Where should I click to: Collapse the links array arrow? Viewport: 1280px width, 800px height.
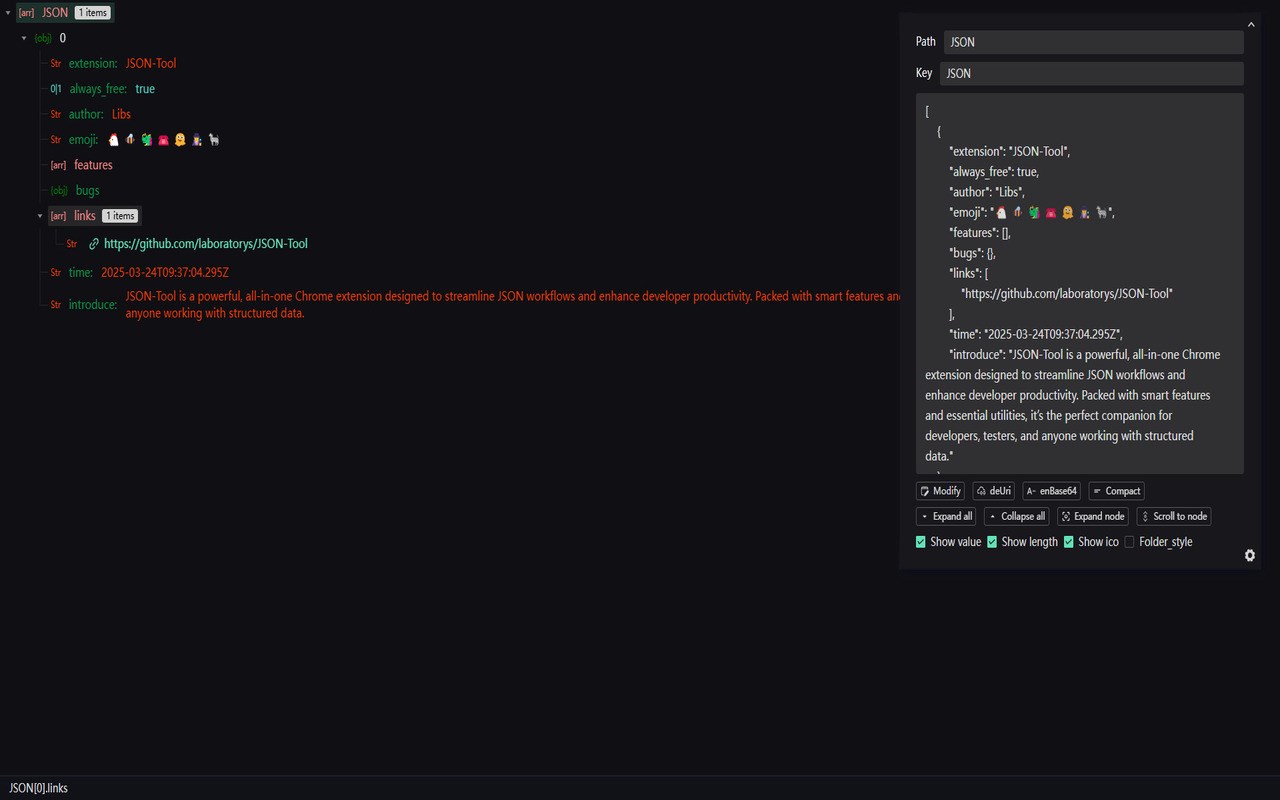tap(40, 216)
